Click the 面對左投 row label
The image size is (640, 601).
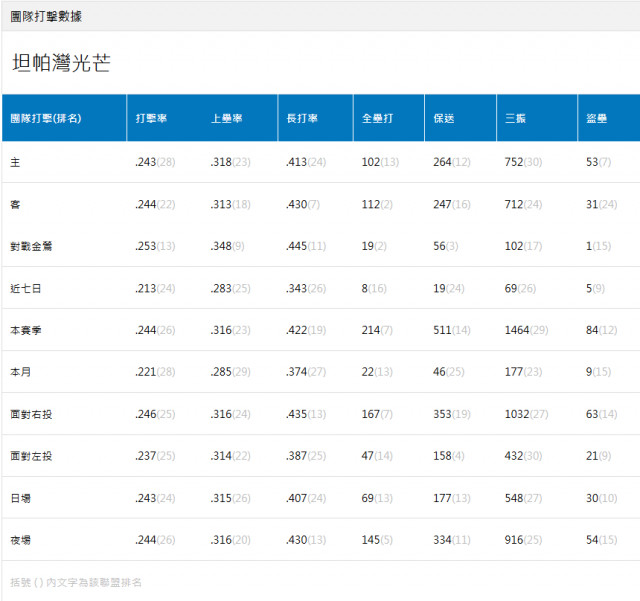31,456
